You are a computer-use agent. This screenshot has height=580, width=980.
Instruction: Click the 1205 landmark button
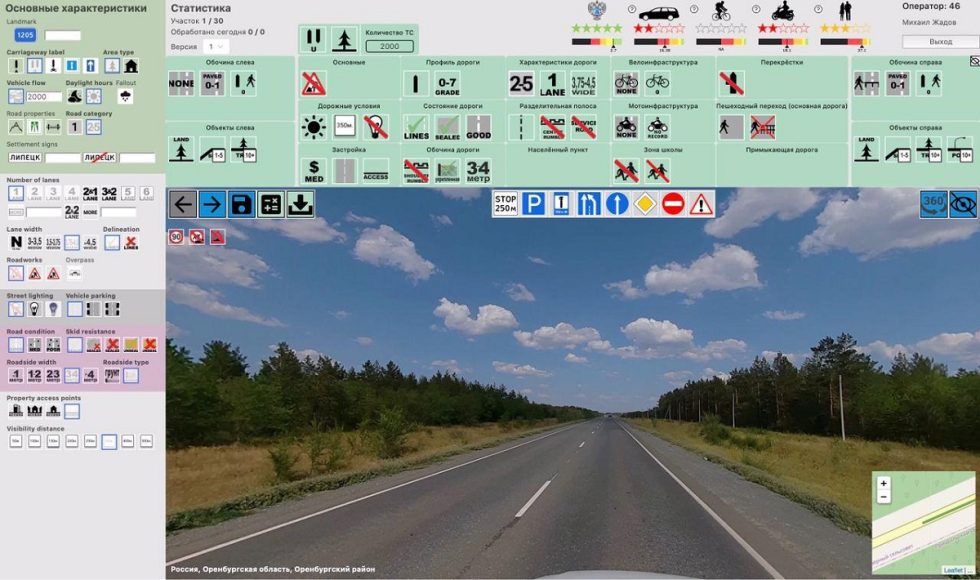tap(25, 35)
